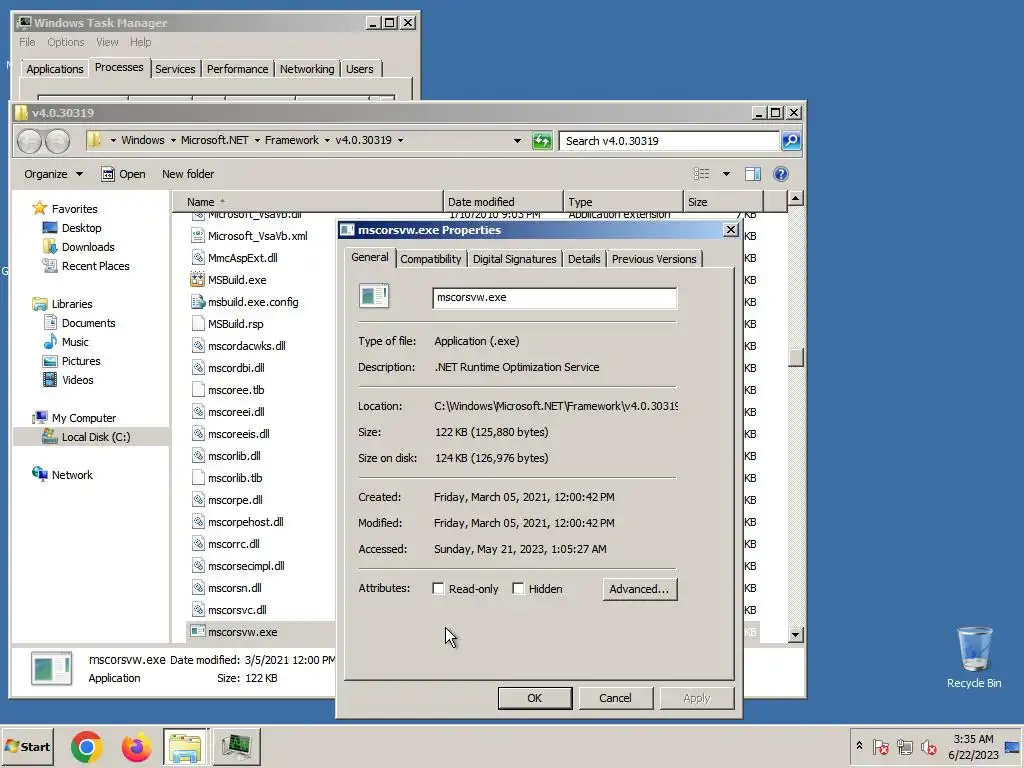This screenshot has width=1024, height=768.
Task: Open the Options menu in Task Manager
Action: point(65,42)
